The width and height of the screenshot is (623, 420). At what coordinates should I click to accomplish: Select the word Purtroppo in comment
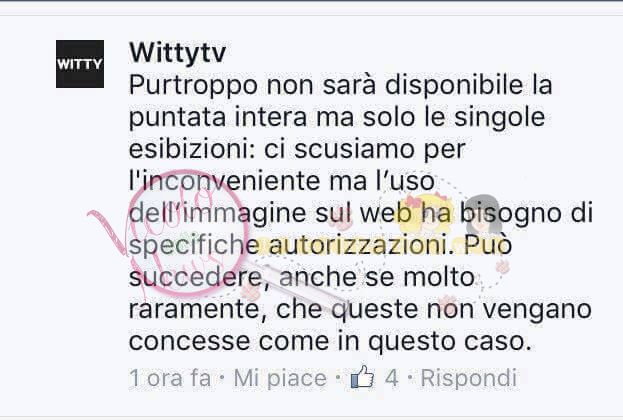point(193,86)
